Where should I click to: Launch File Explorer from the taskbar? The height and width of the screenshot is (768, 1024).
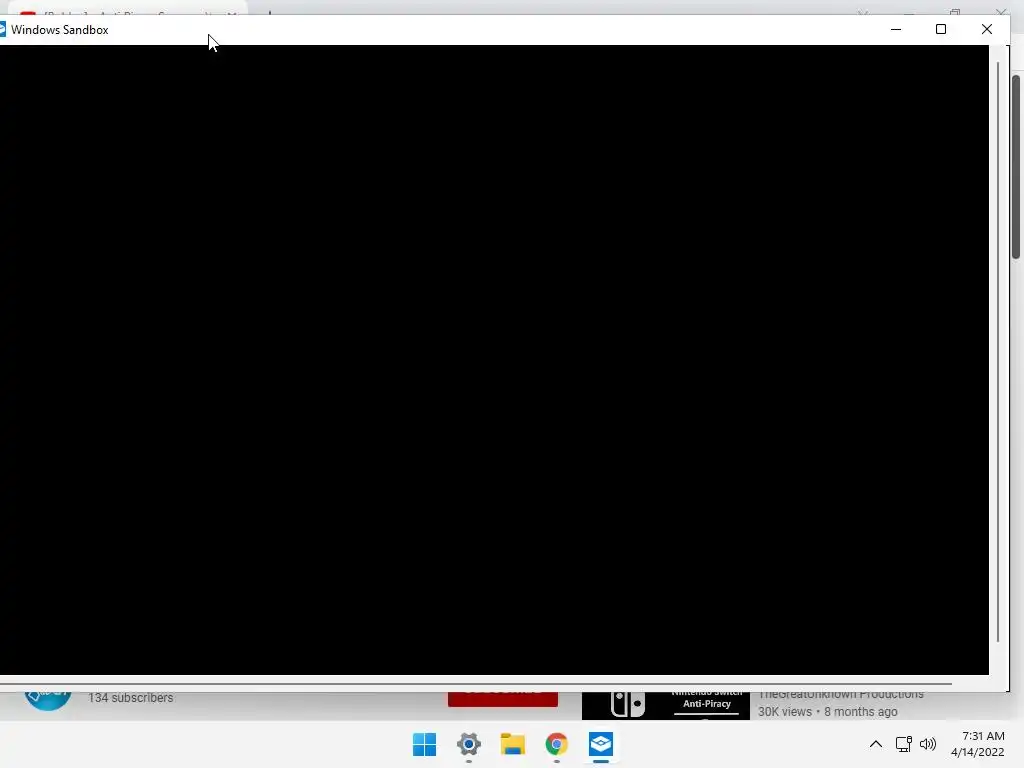pyautogui.click(x=513, y=744)
